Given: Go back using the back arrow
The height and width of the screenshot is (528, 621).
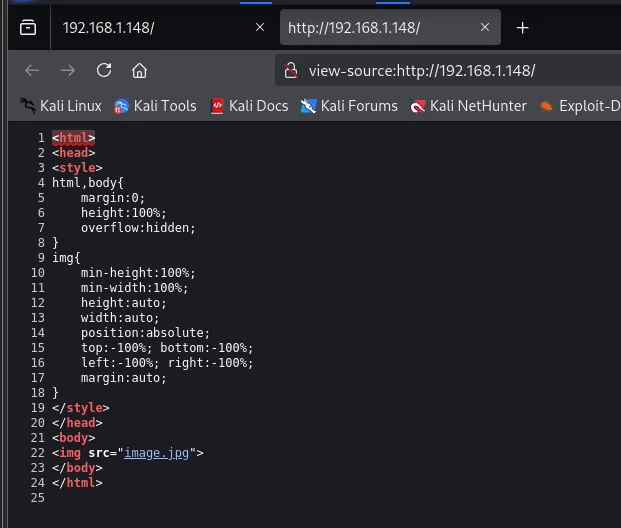Looking at the screenshot, I should 32,71.
